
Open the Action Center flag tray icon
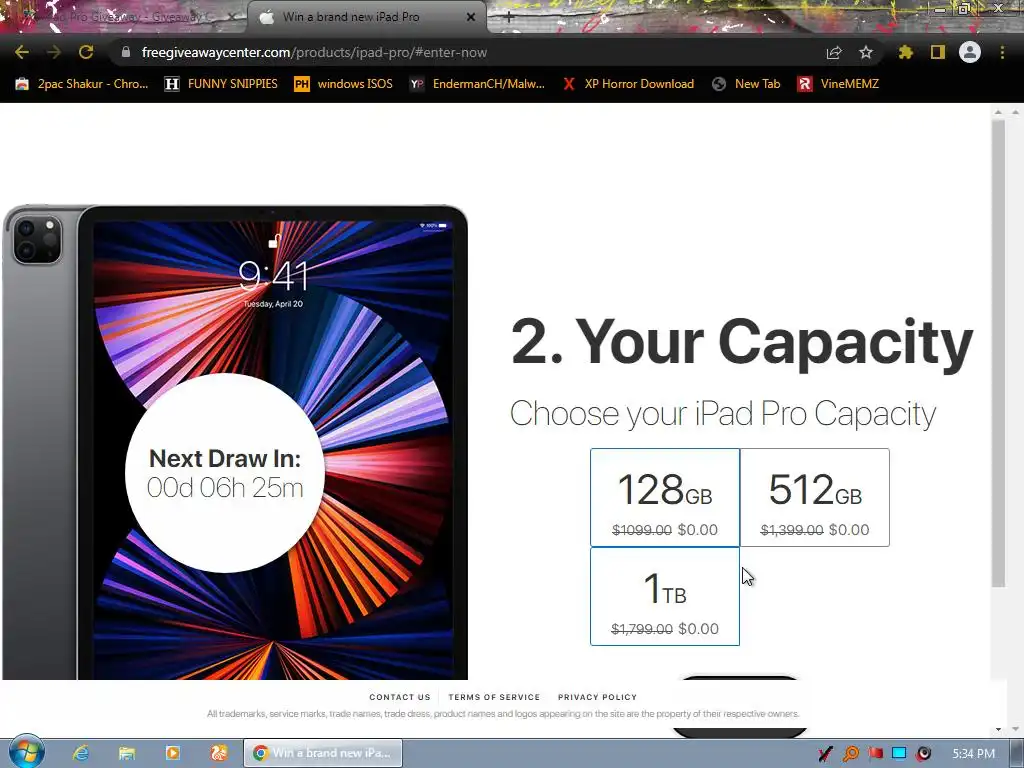(875, 754)
